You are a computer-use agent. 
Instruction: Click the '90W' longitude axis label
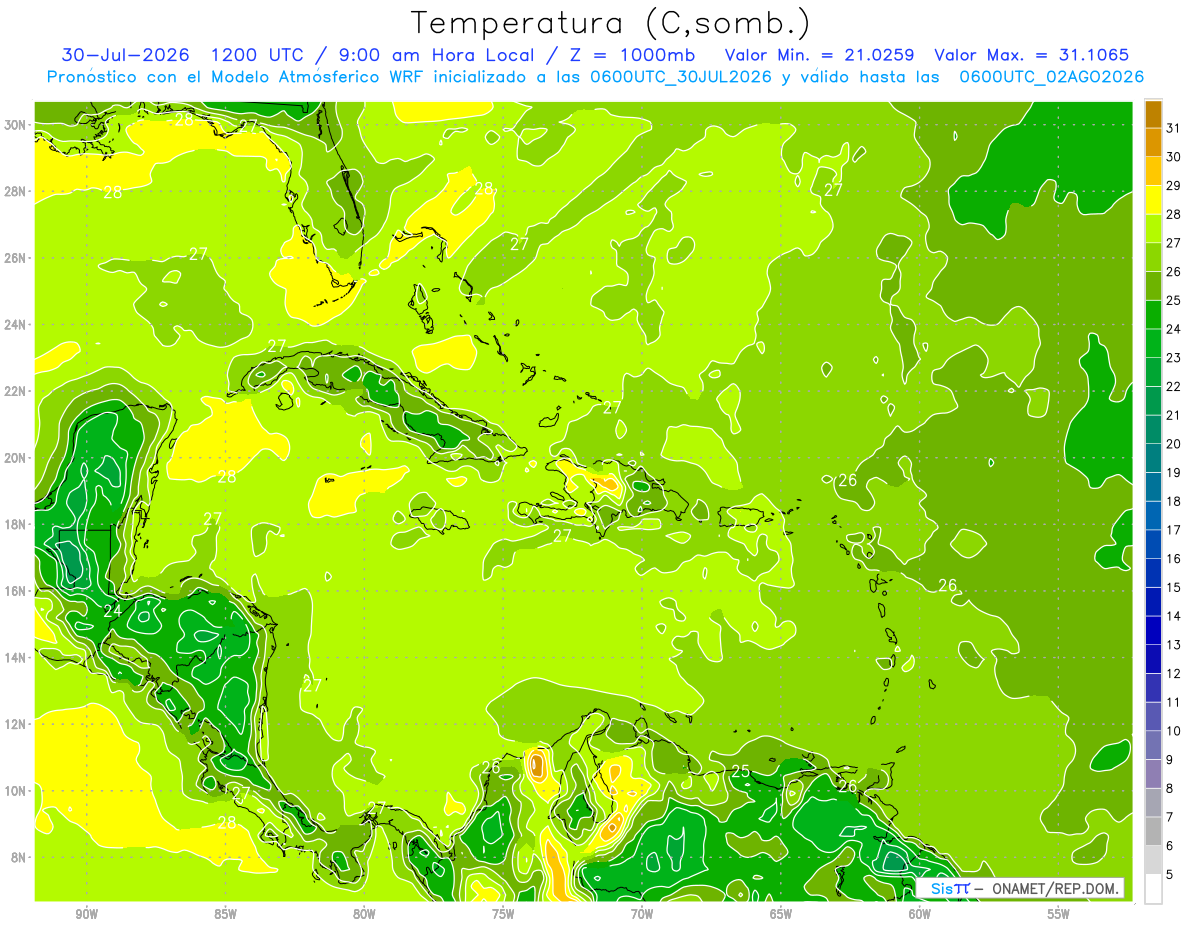click(86, 914)
